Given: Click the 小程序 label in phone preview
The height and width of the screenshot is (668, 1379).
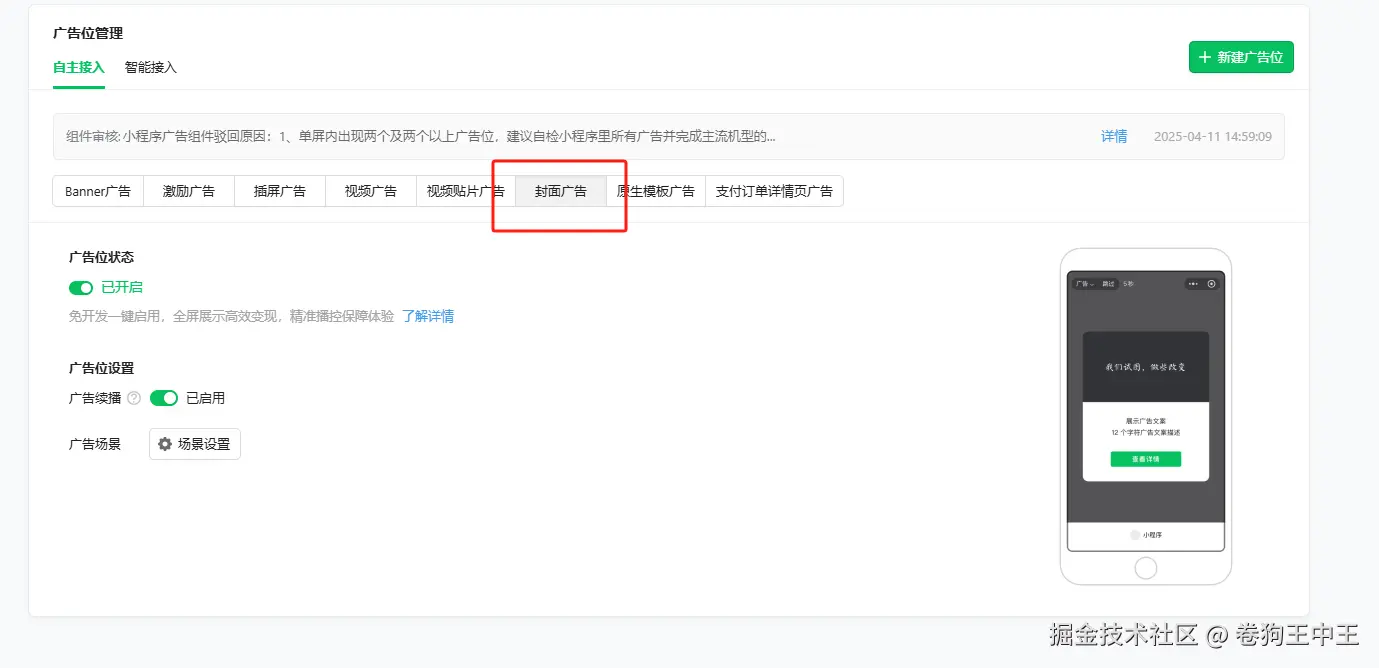Looking at the screenshot, I should click(1152, 535).
